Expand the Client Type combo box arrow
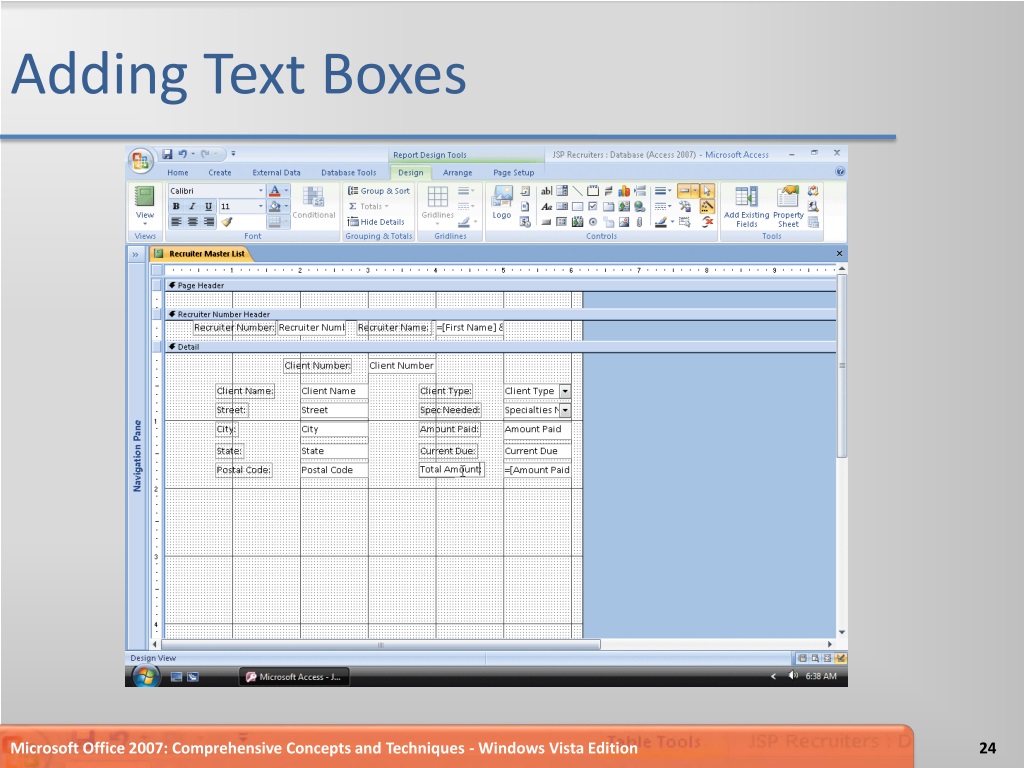Viewport: 1024px width, 768px height. 565,391
